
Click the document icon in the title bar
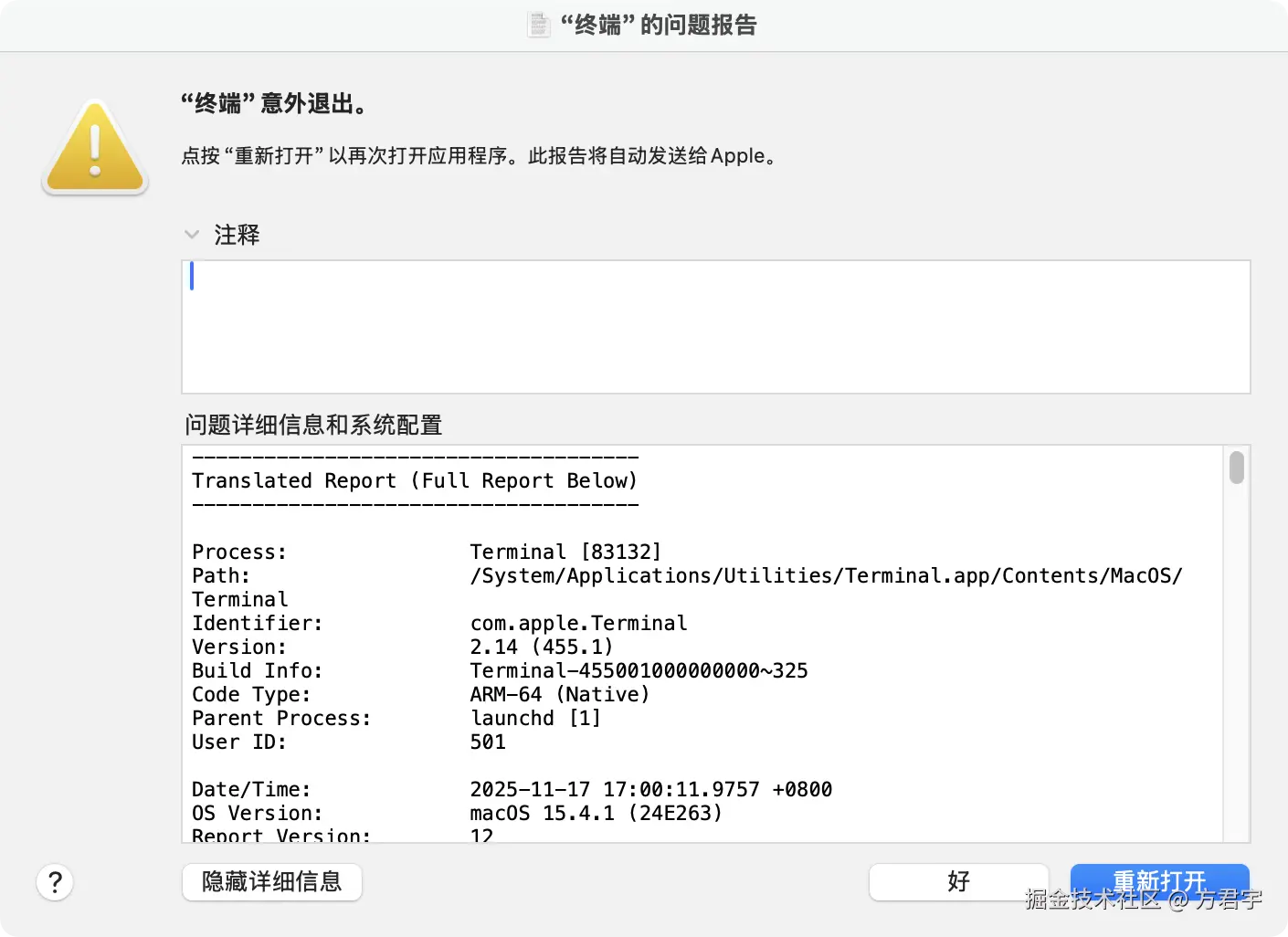pyautogui.click(x=538, y=25)
